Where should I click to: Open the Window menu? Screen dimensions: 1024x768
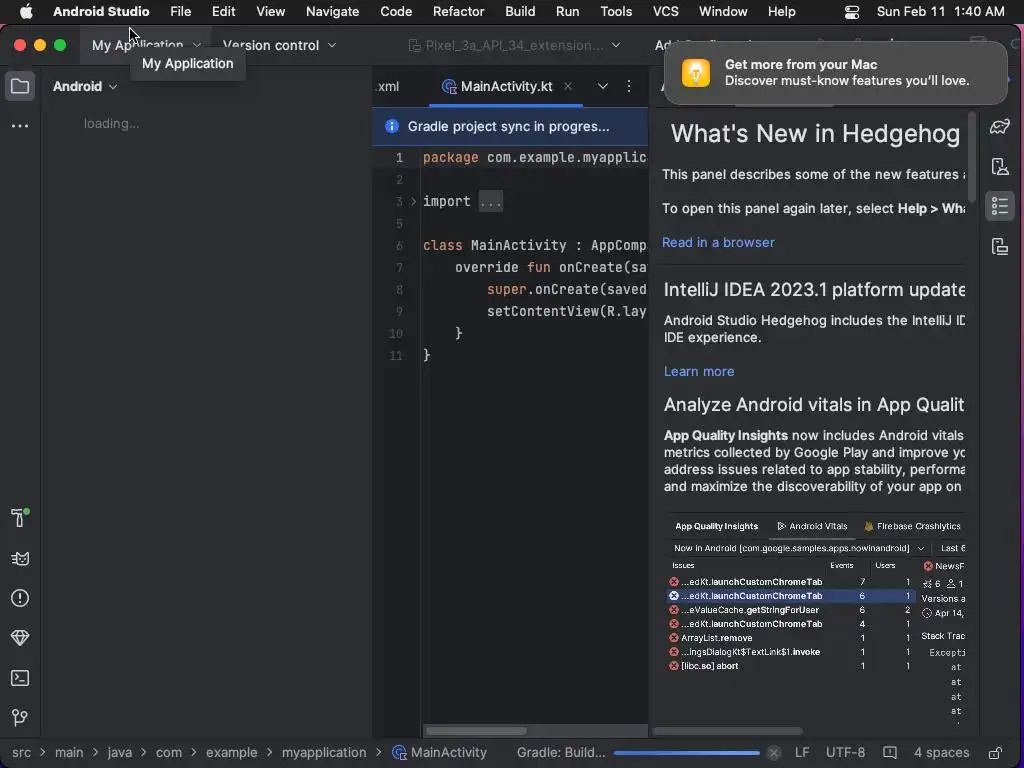[x=723, y=11]
